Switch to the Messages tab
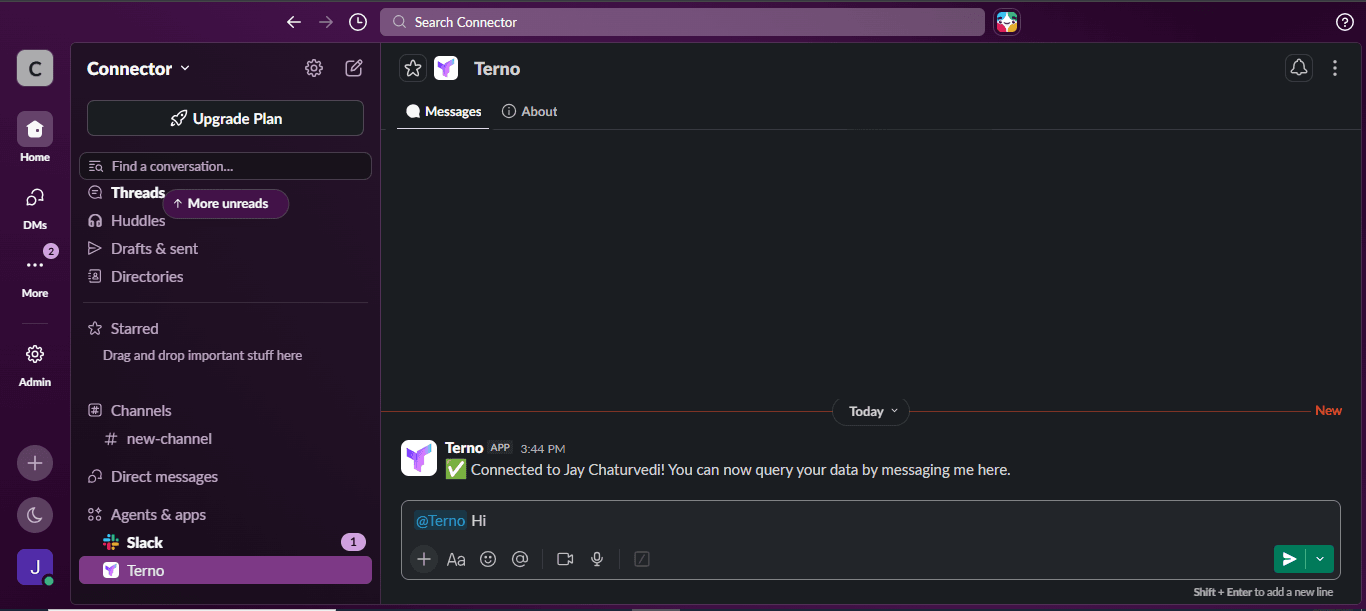The height and width of the screenshot is (611, 1366). tap(444, 111)
